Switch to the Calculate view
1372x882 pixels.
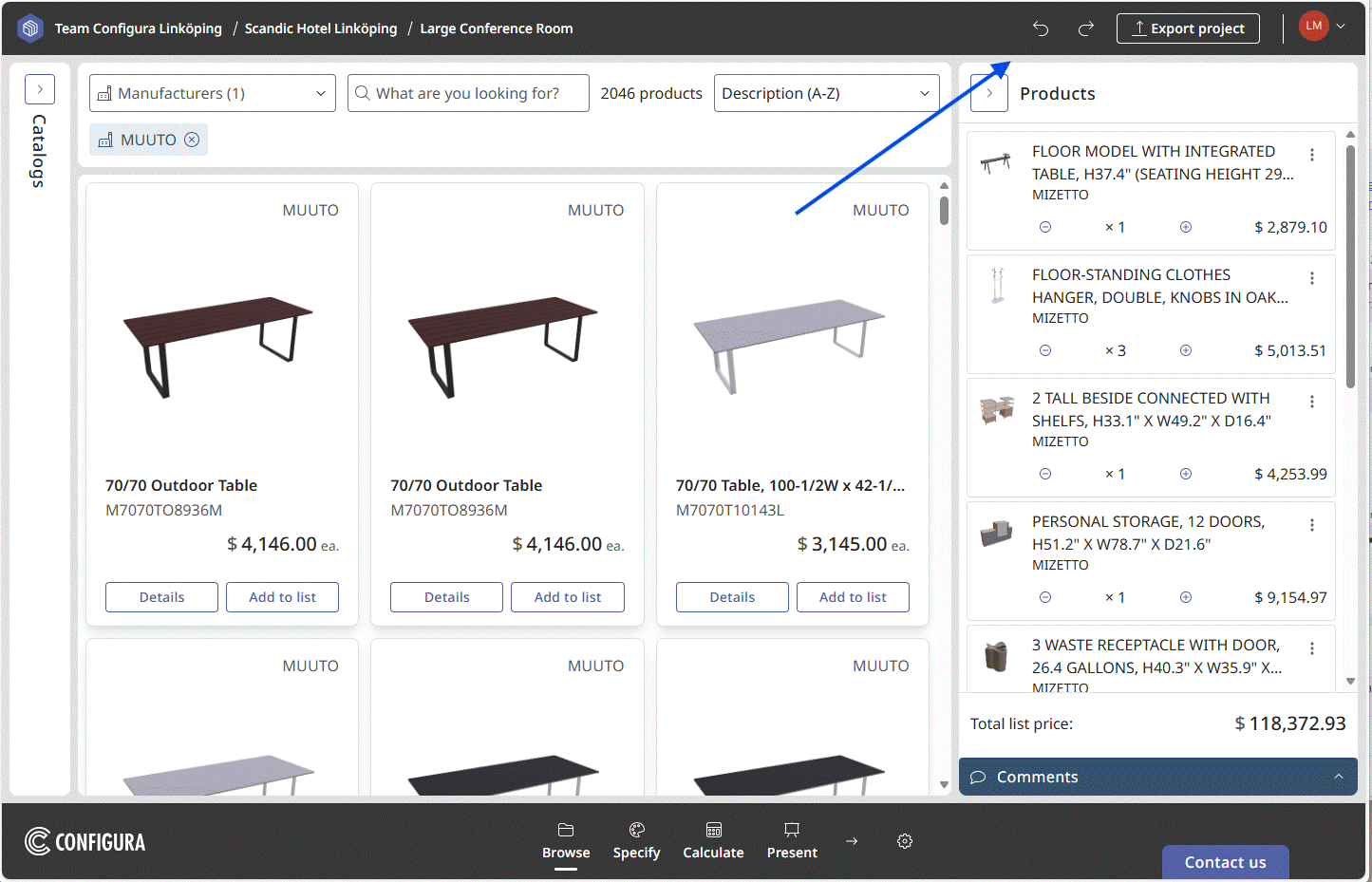[x=713, y=841]
